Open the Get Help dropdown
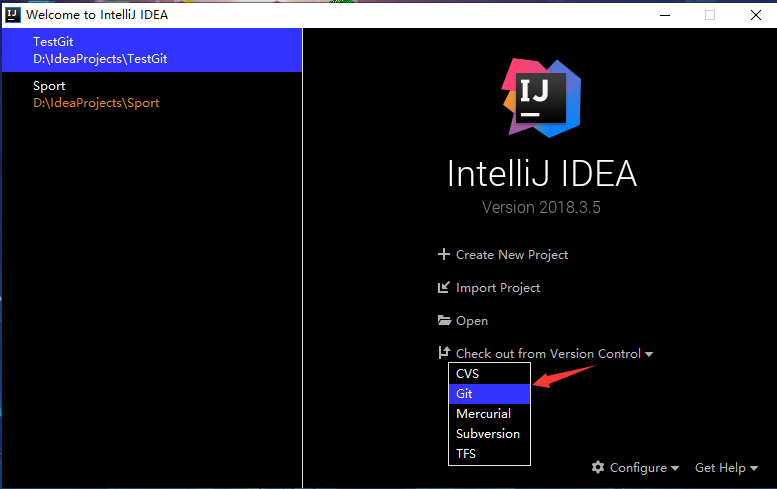 coord(726,468)
